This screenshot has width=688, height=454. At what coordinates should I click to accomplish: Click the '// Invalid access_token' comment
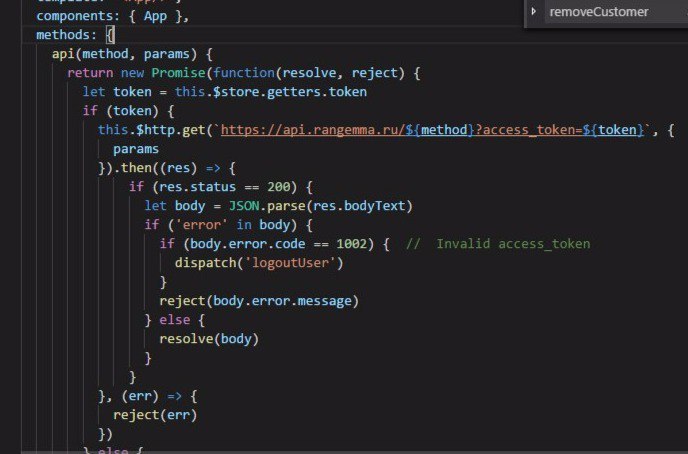tap(498, 243)
